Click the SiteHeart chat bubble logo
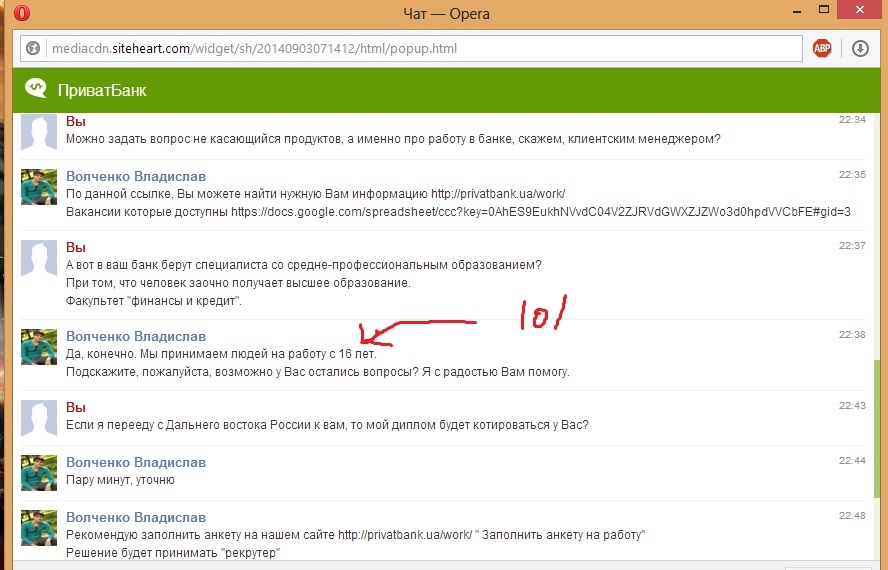The image size is (888, 570). coord(36,88)
